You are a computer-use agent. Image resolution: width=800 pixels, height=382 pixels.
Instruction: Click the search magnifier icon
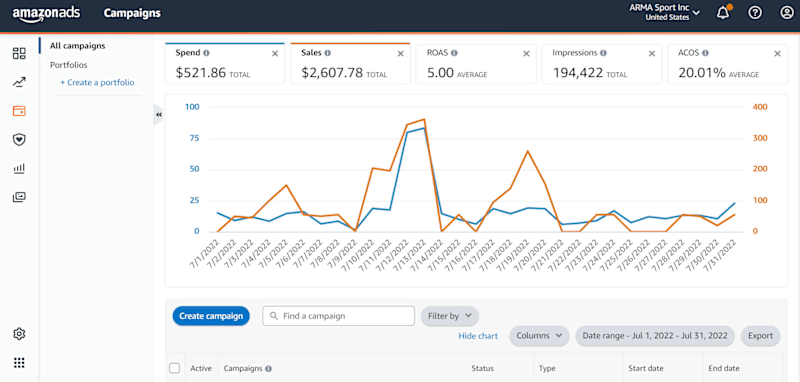point(273,316)
